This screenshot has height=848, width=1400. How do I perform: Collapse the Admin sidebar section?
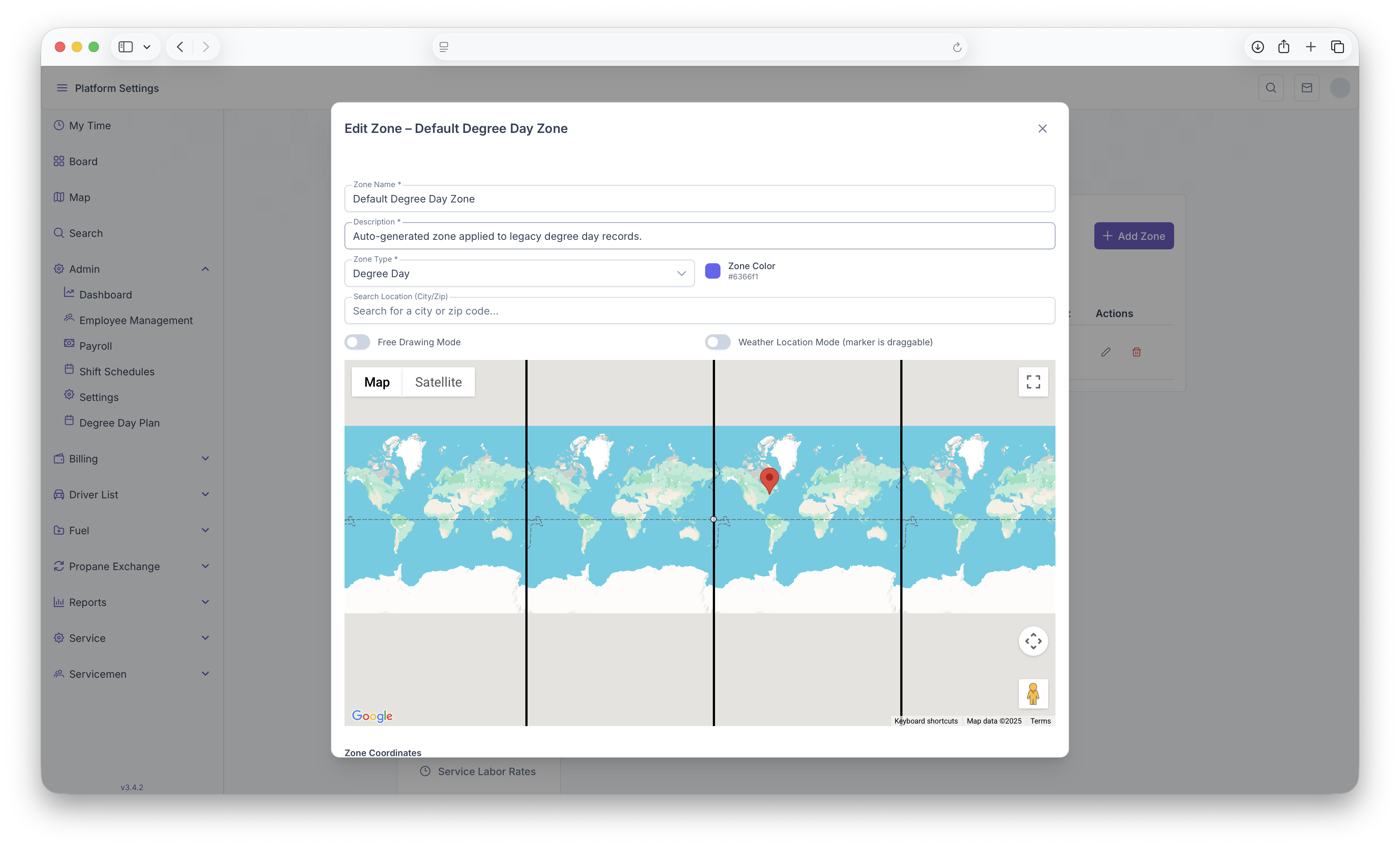(205, 269)
